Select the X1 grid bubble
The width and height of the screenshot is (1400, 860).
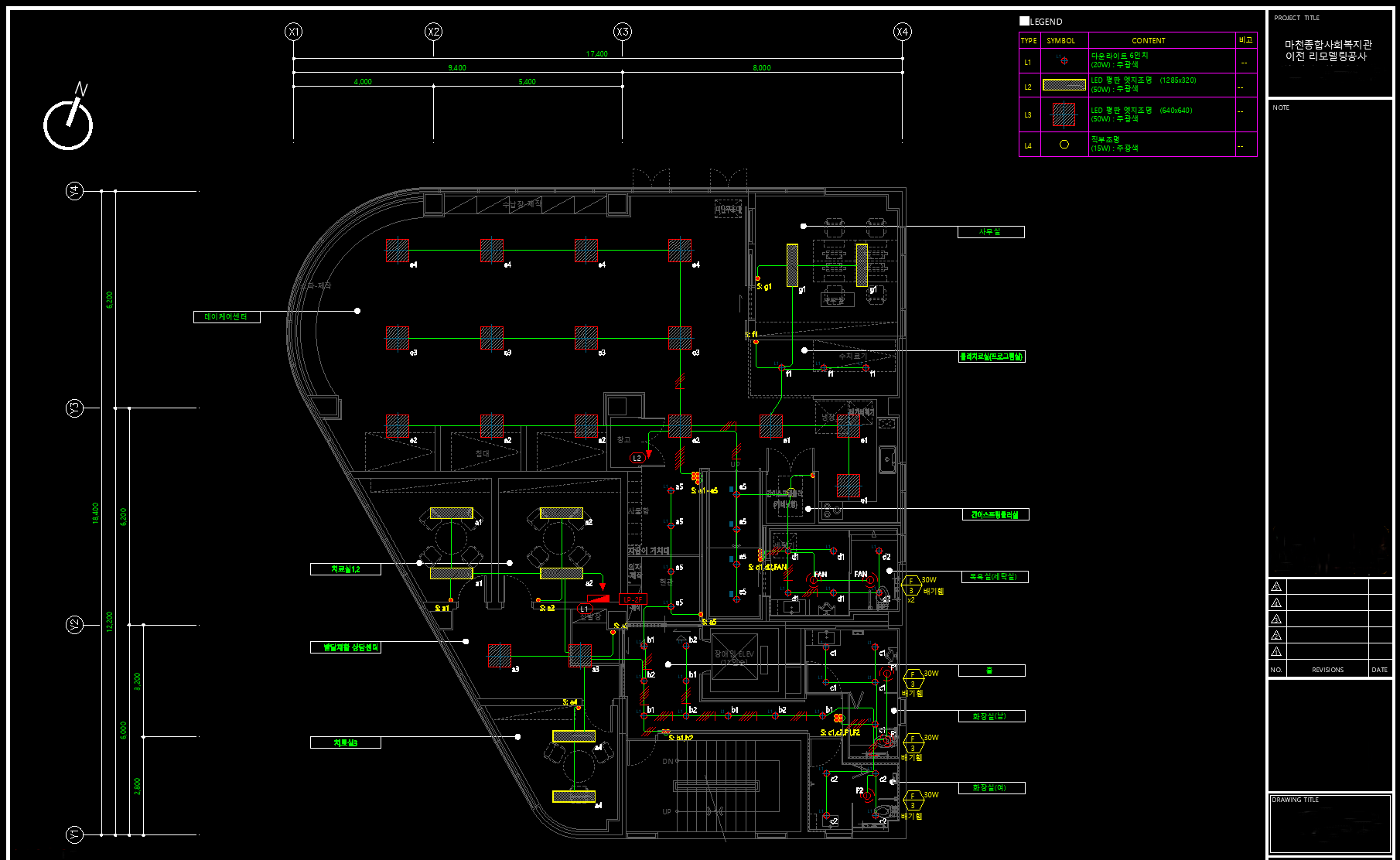[293, 32]
